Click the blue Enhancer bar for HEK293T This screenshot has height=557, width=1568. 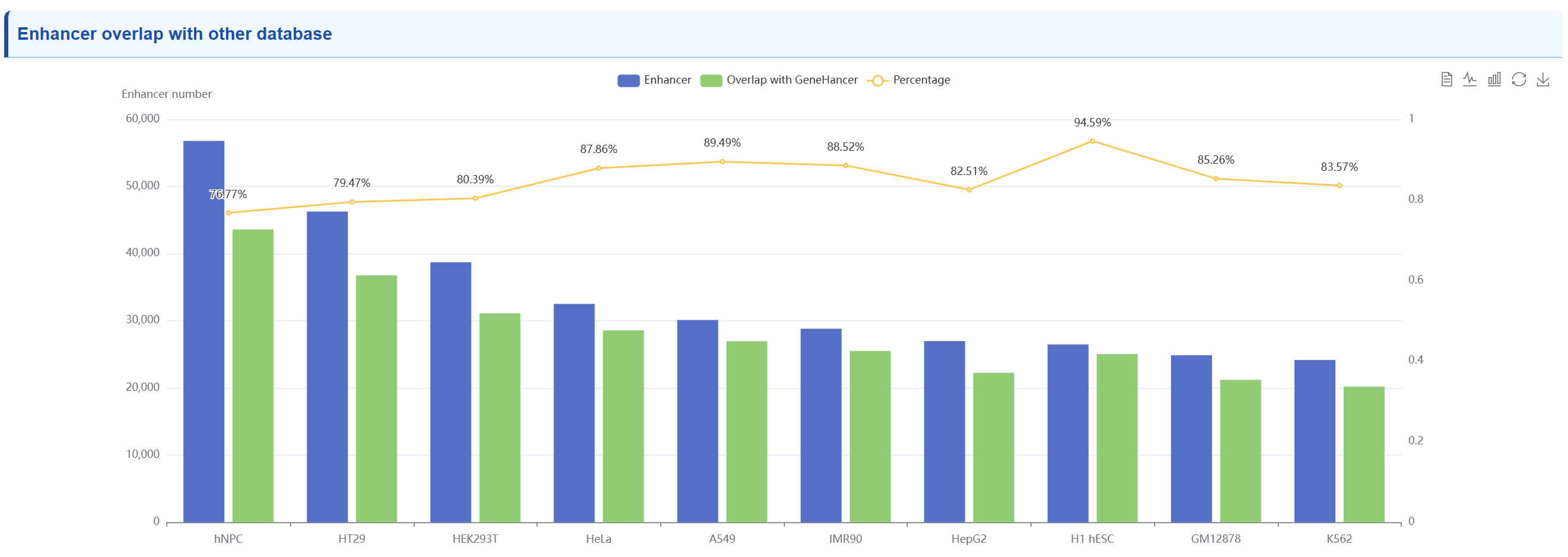tap(450, 393)
